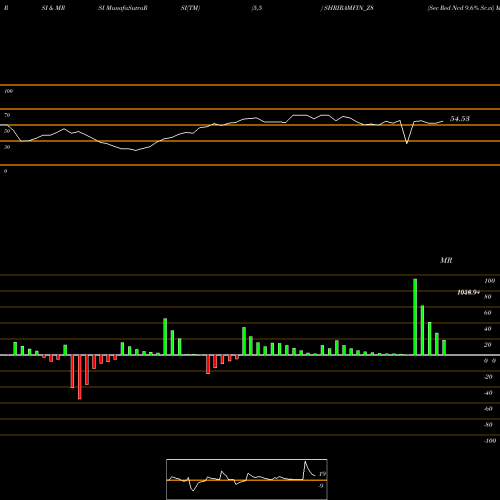500x500 pixels.
Task: Click the 1038.94 value label
Action: (x=468, y=292)
